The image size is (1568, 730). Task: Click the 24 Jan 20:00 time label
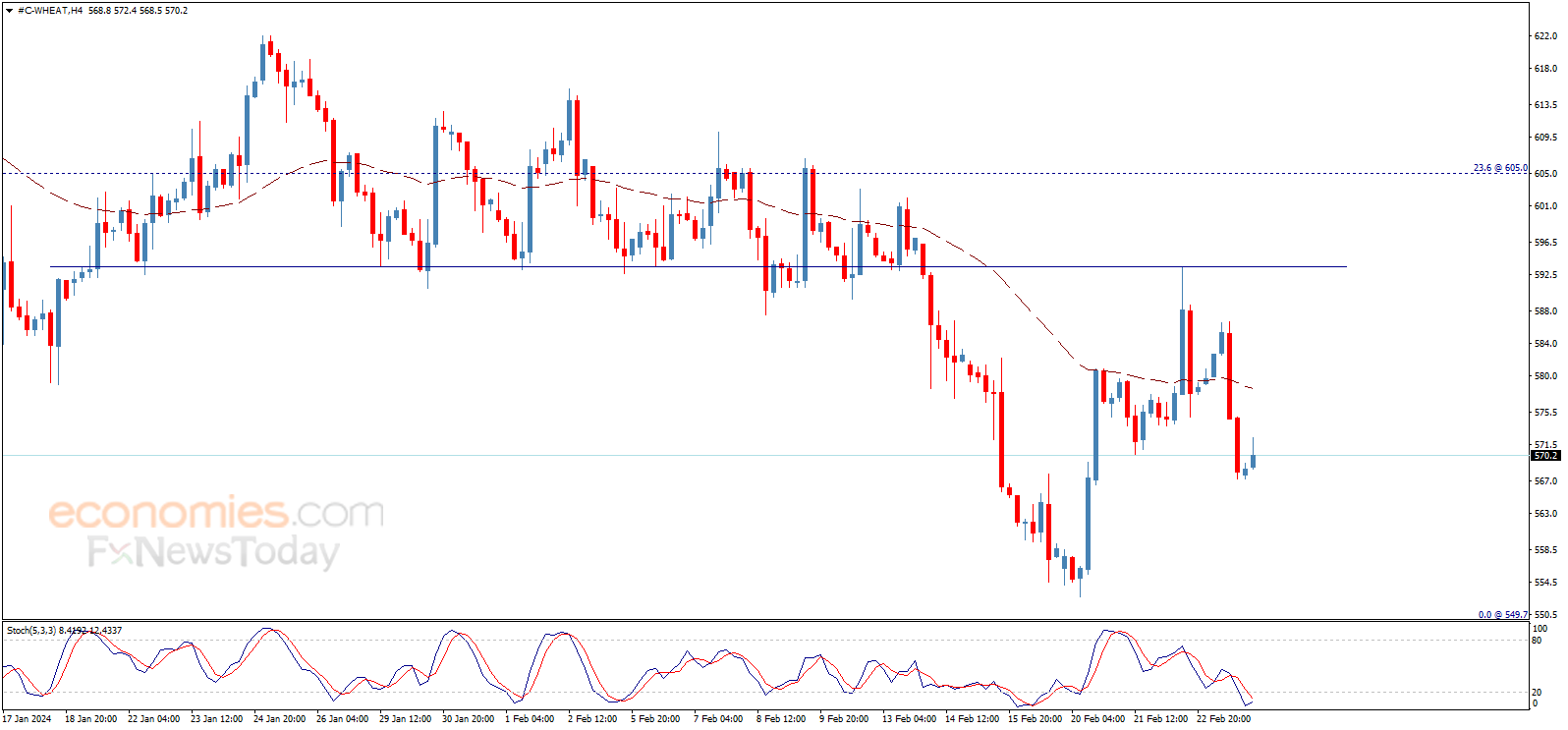click(x=279, y=719)
